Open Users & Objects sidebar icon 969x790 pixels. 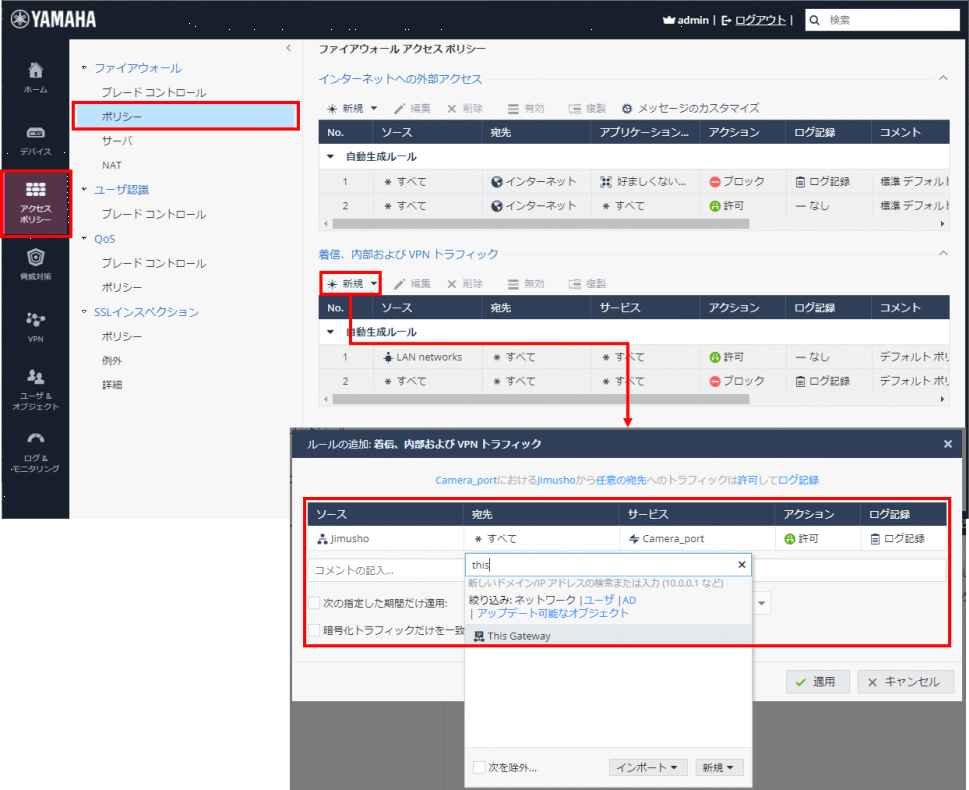[35, 378]
